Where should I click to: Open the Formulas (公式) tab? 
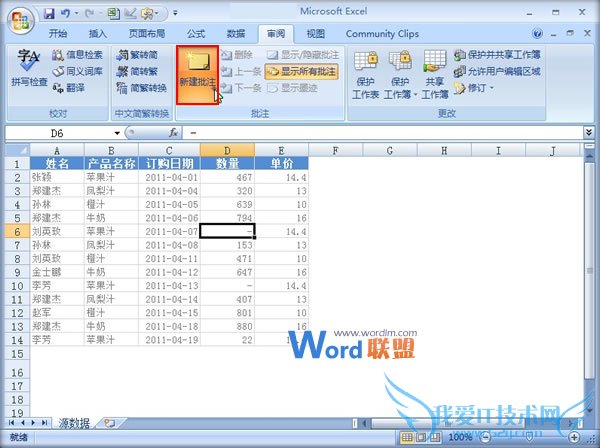(196, 34)
